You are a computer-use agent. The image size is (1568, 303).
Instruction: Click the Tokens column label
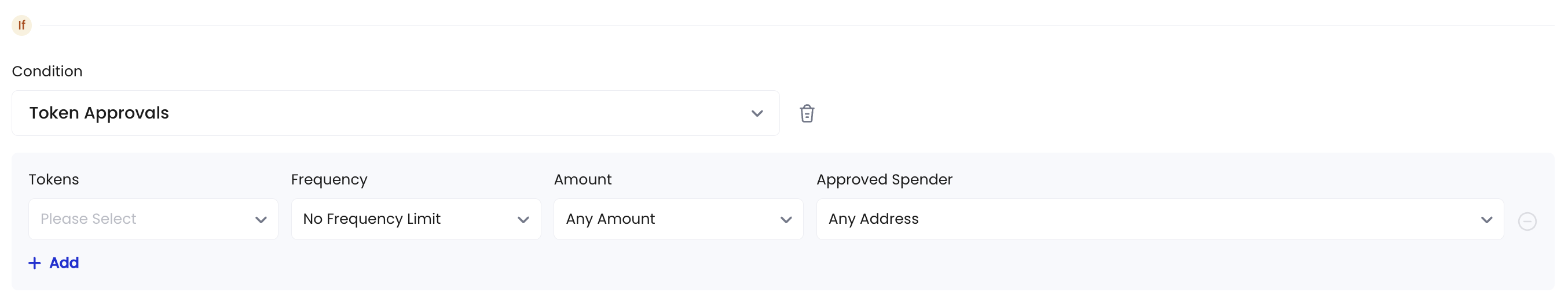pyautogui.click(x=54, y=179)
